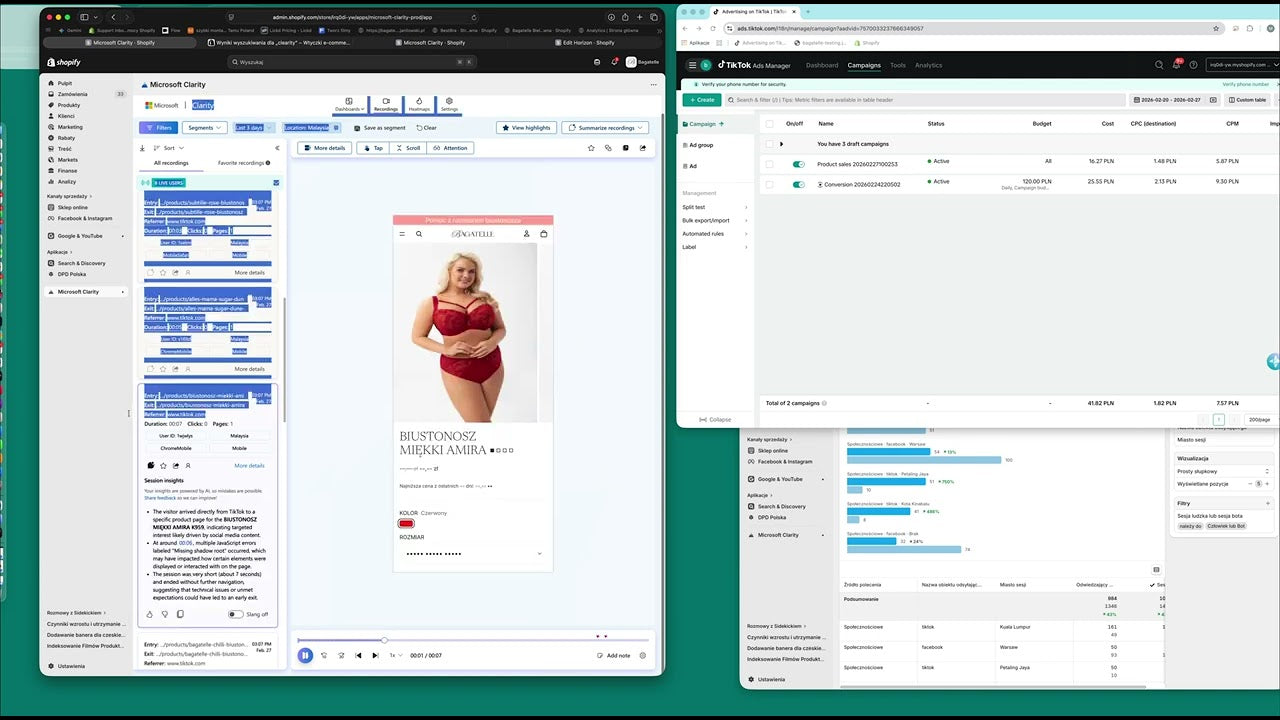Viewport: 1280px width, 720px height.
Task: Toggle the Conversion campaign on/off switch
Action: click(x=798, y=184)
